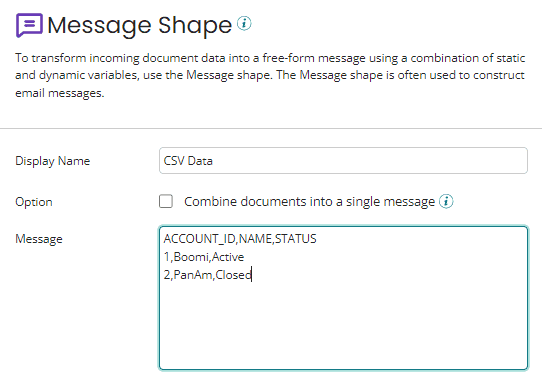Click the Message Shape heading text
542x383 pixels.
pos(140,25)
